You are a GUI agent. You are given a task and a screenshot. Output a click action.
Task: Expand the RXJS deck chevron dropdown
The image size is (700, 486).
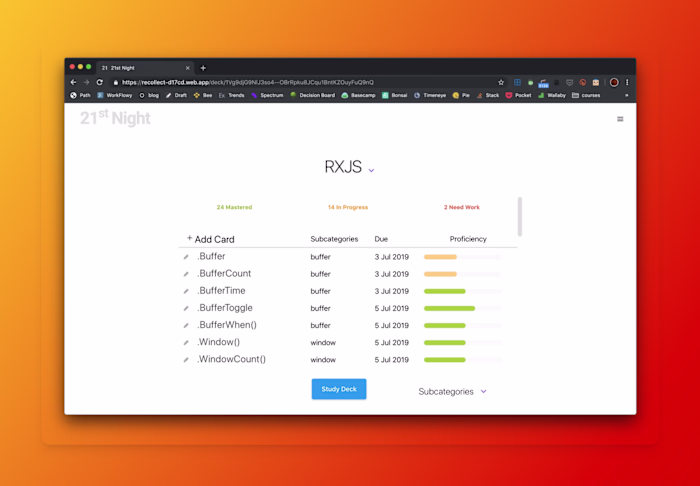click(x=371, y=170)
